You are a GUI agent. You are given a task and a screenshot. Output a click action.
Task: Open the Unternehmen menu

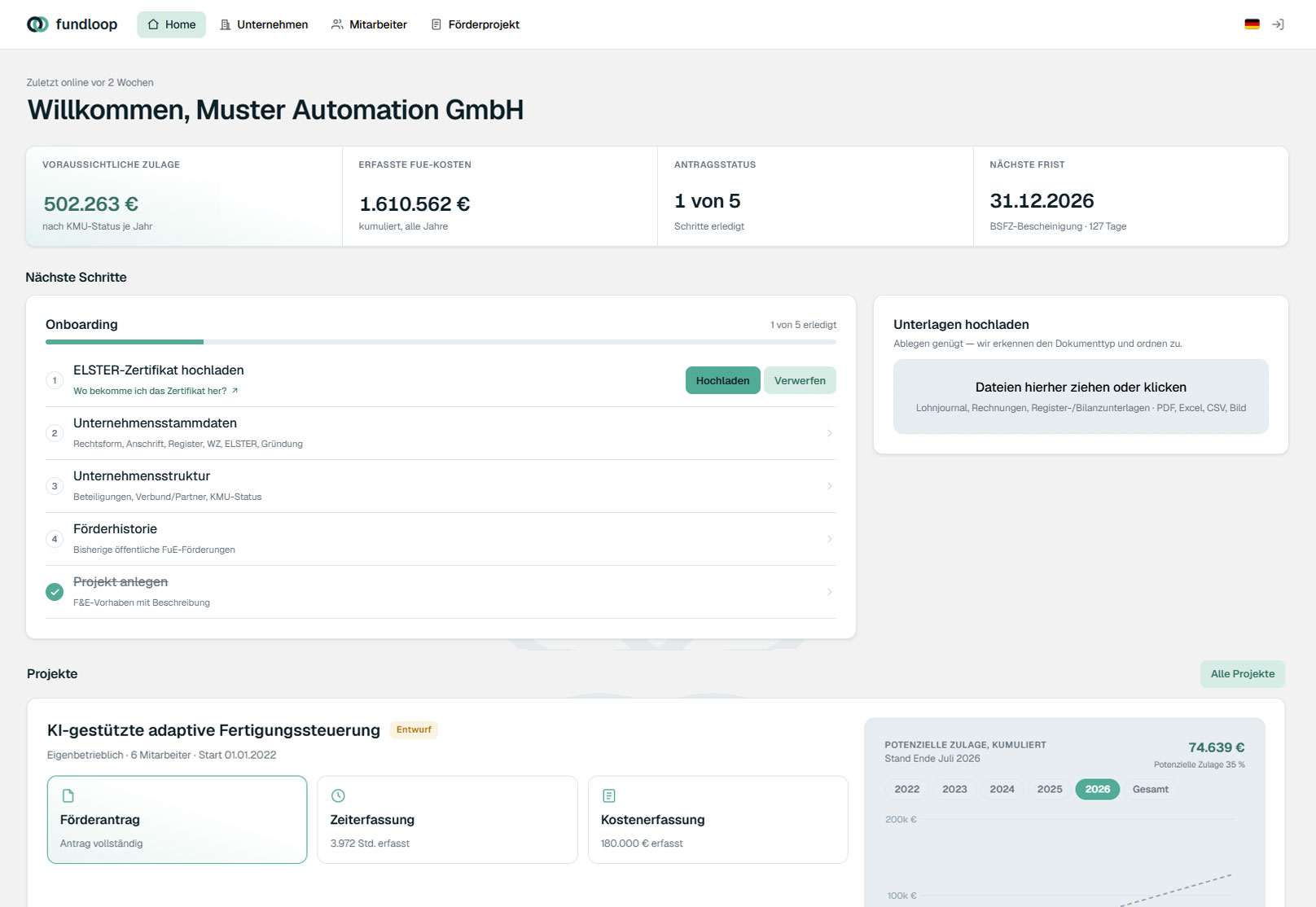264,24
